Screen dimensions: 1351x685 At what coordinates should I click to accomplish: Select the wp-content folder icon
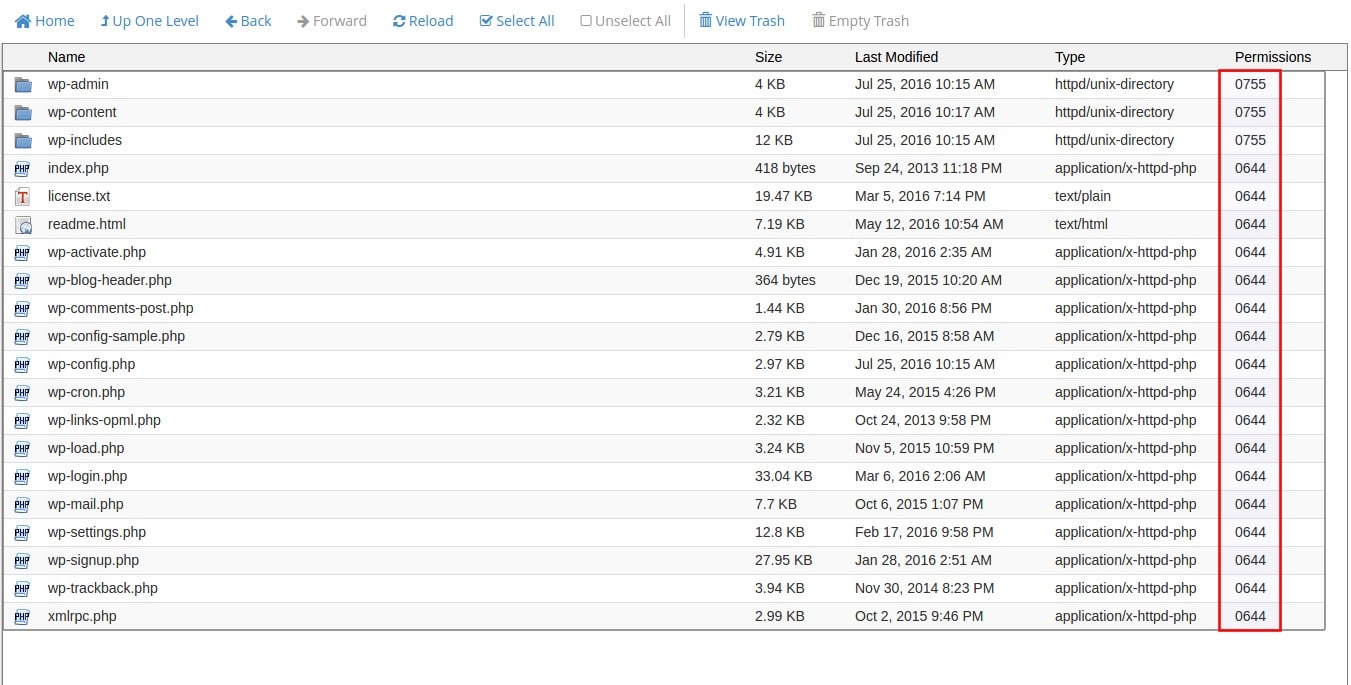23,113
